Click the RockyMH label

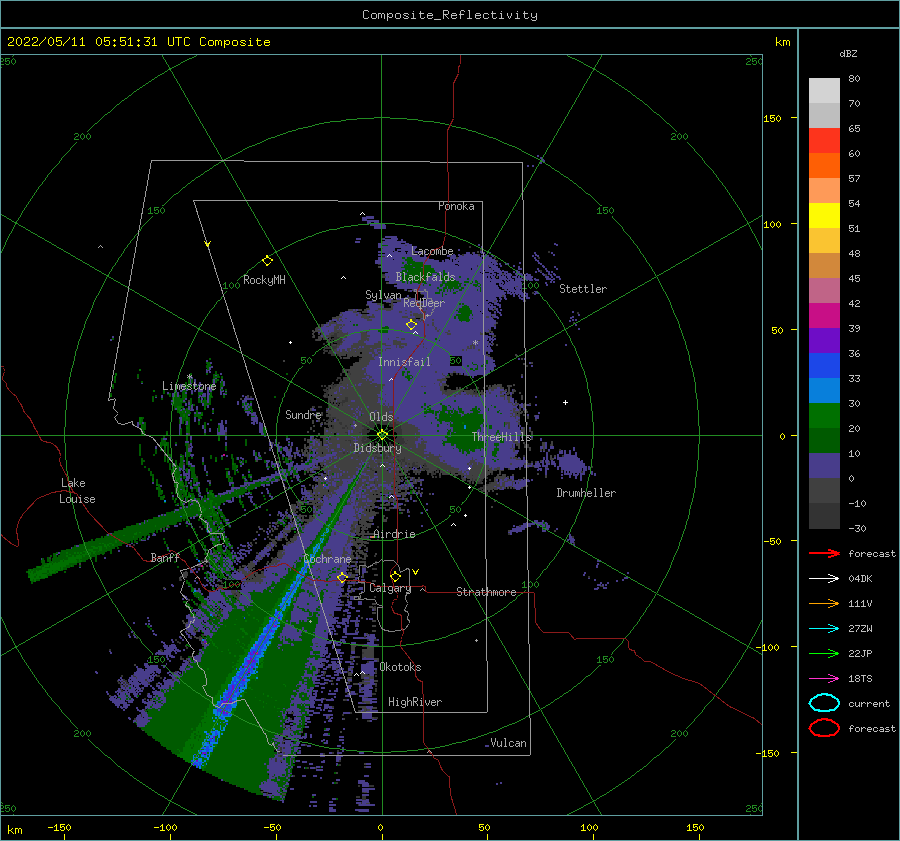tap(264, 280)
